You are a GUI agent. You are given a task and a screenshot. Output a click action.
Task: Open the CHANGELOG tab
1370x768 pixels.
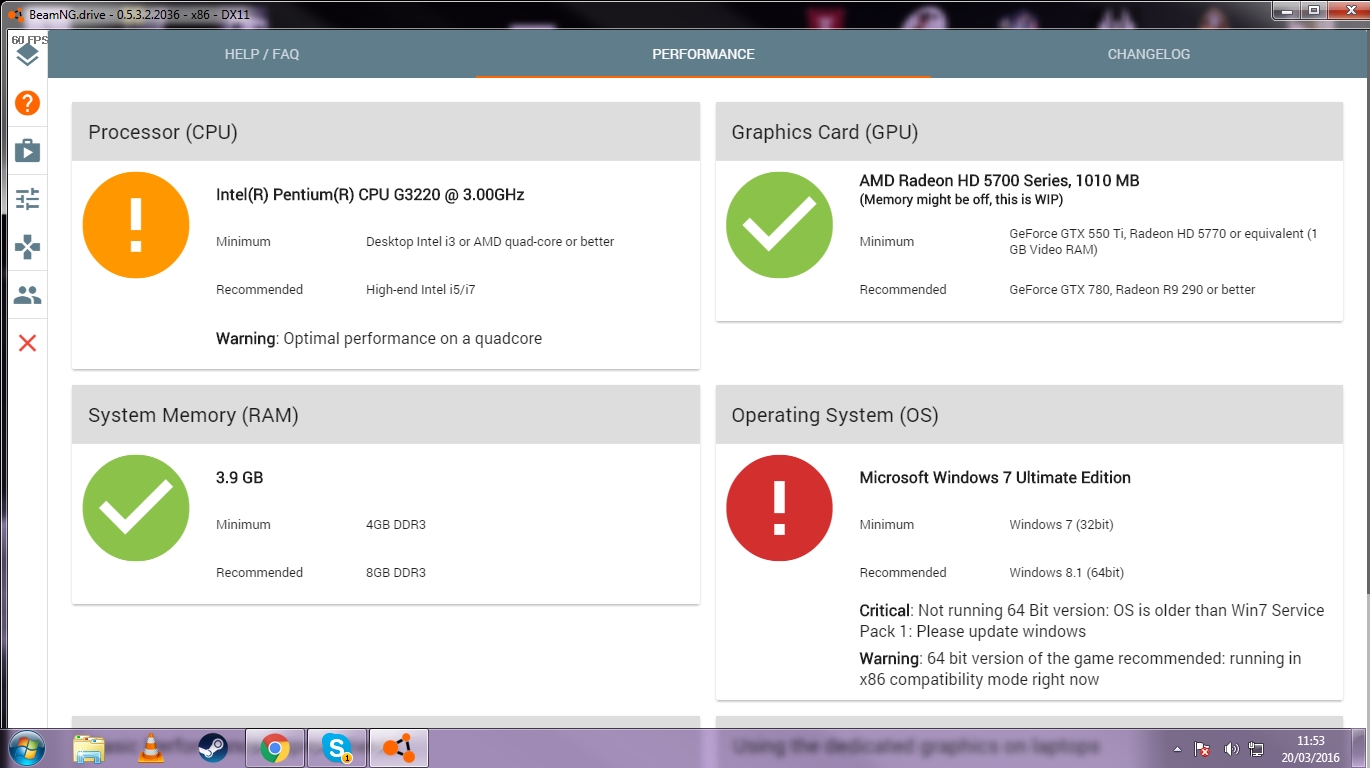(1149, 54)
